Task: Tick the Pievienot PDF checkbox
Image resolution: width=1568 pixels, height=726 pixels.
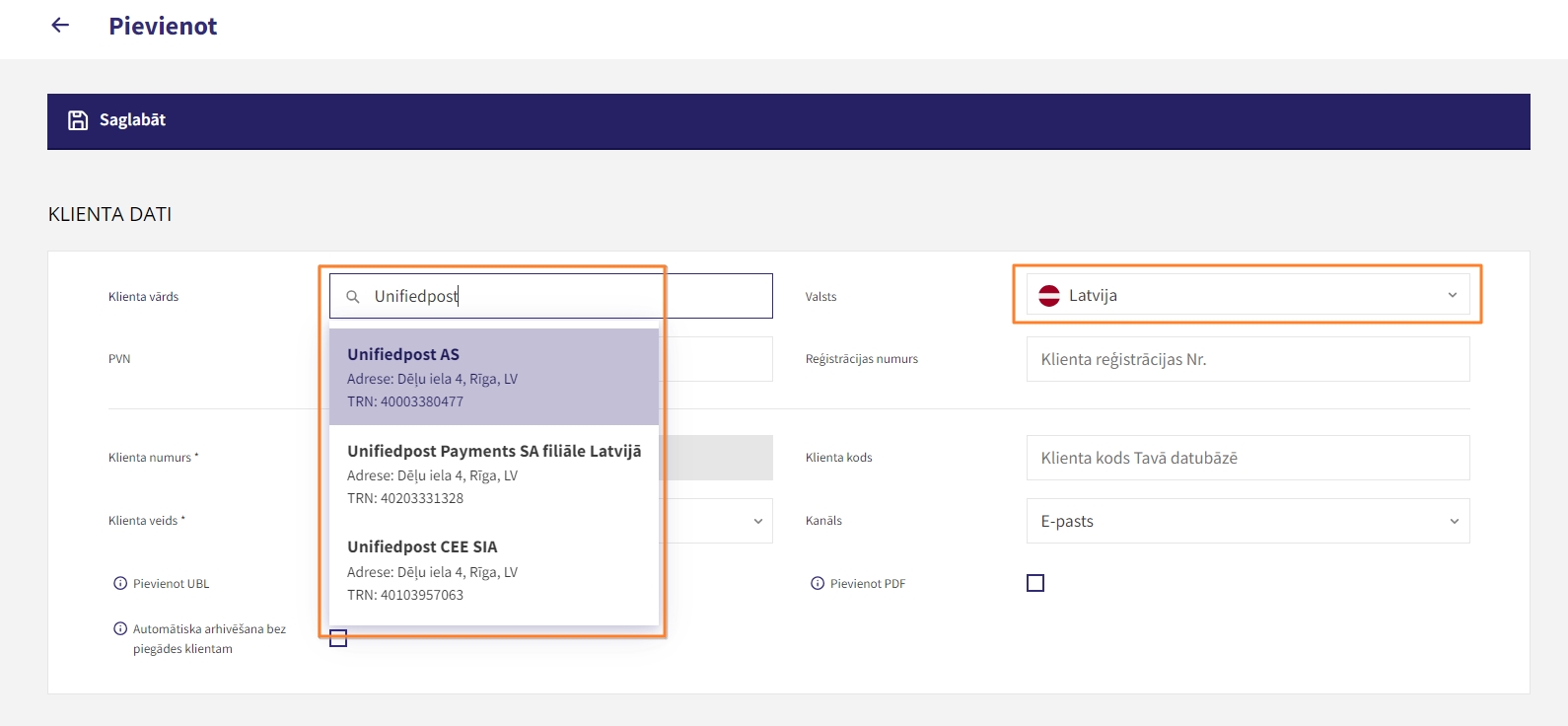Action: coord(1035,584)
